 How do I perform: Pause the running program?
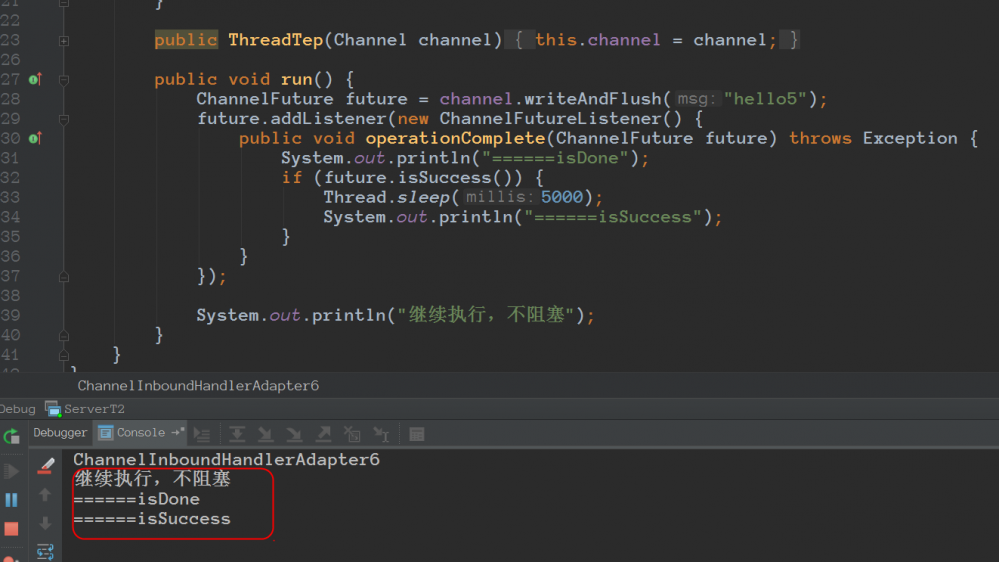click(x=11, y=500)
